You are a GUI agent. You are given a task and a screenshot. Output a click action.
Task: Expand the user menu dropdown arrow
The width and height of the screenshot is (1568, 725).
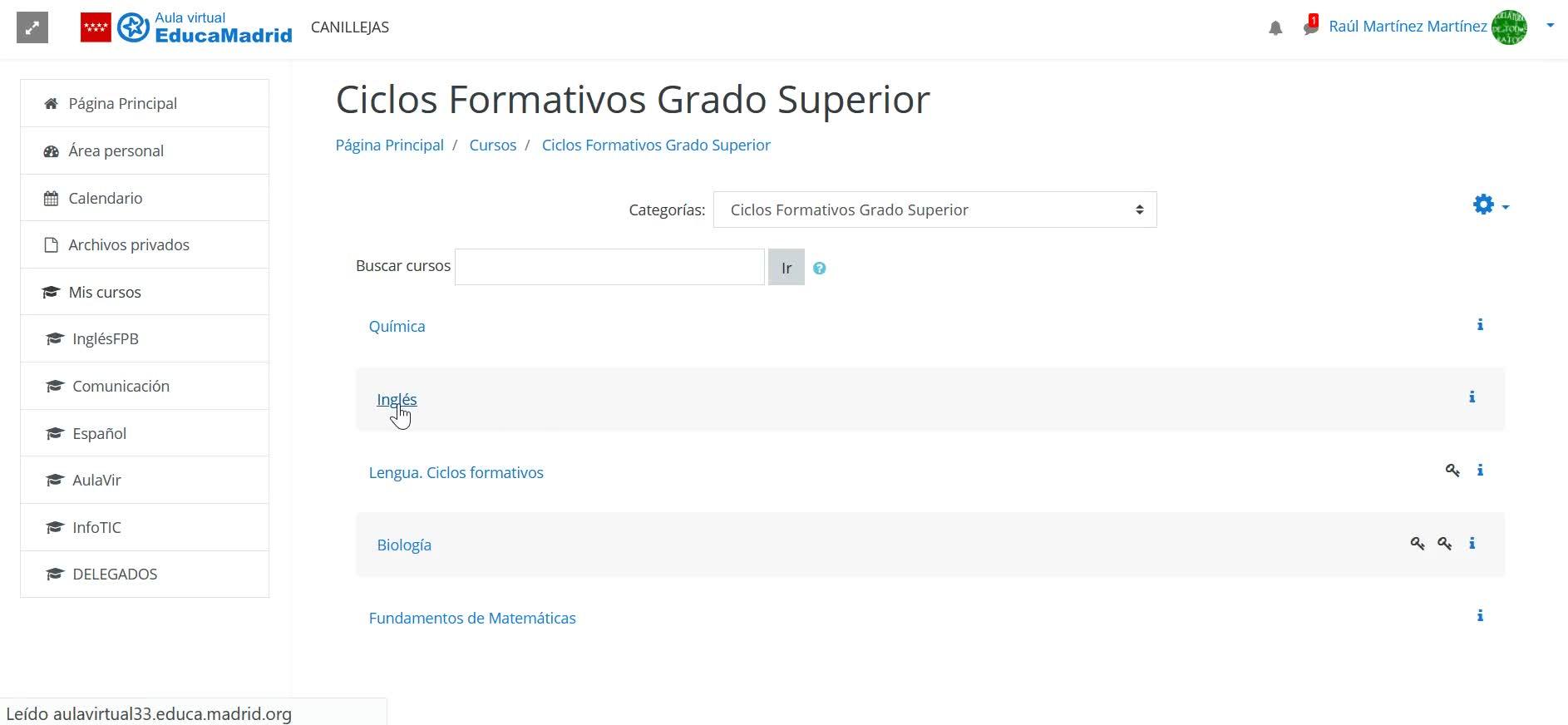pos(1550,26)
